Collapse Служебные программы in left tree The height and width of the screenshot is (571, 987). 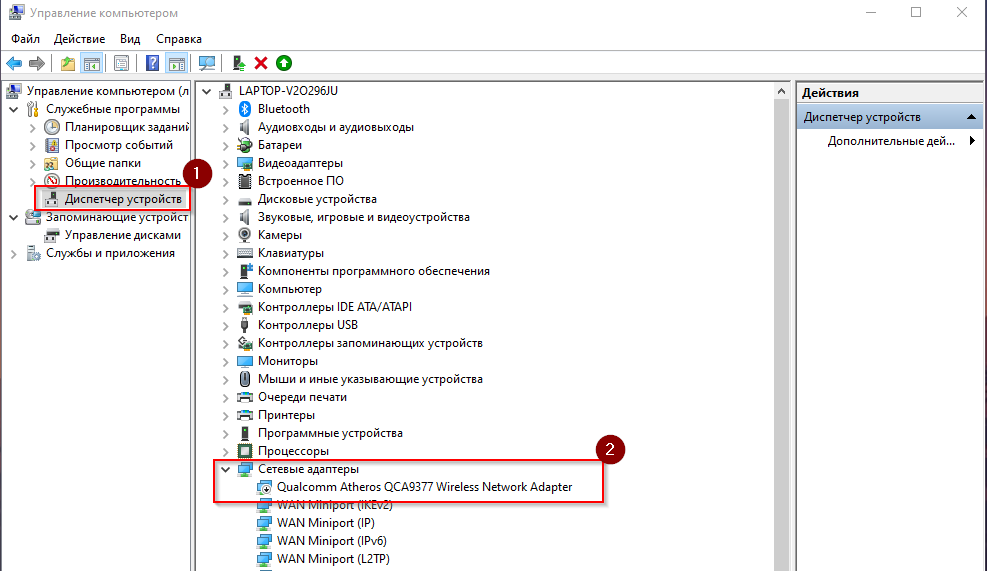tap(13, 110)
